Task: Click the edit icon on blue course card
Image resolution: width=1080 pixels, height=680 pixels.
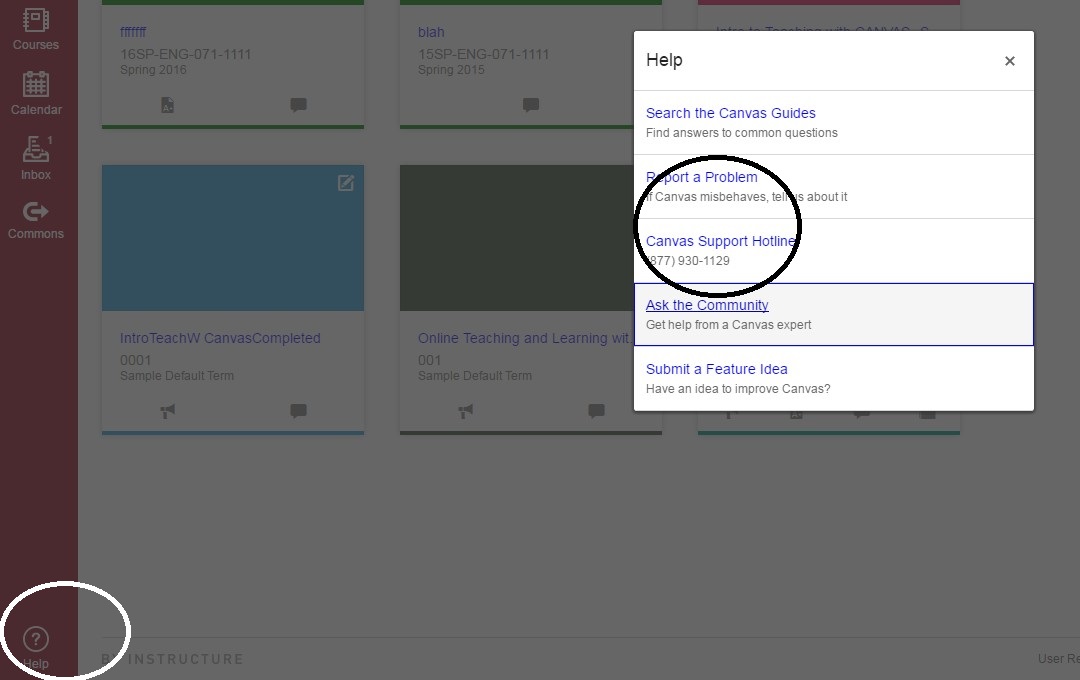Action: [x=346, y=183]
